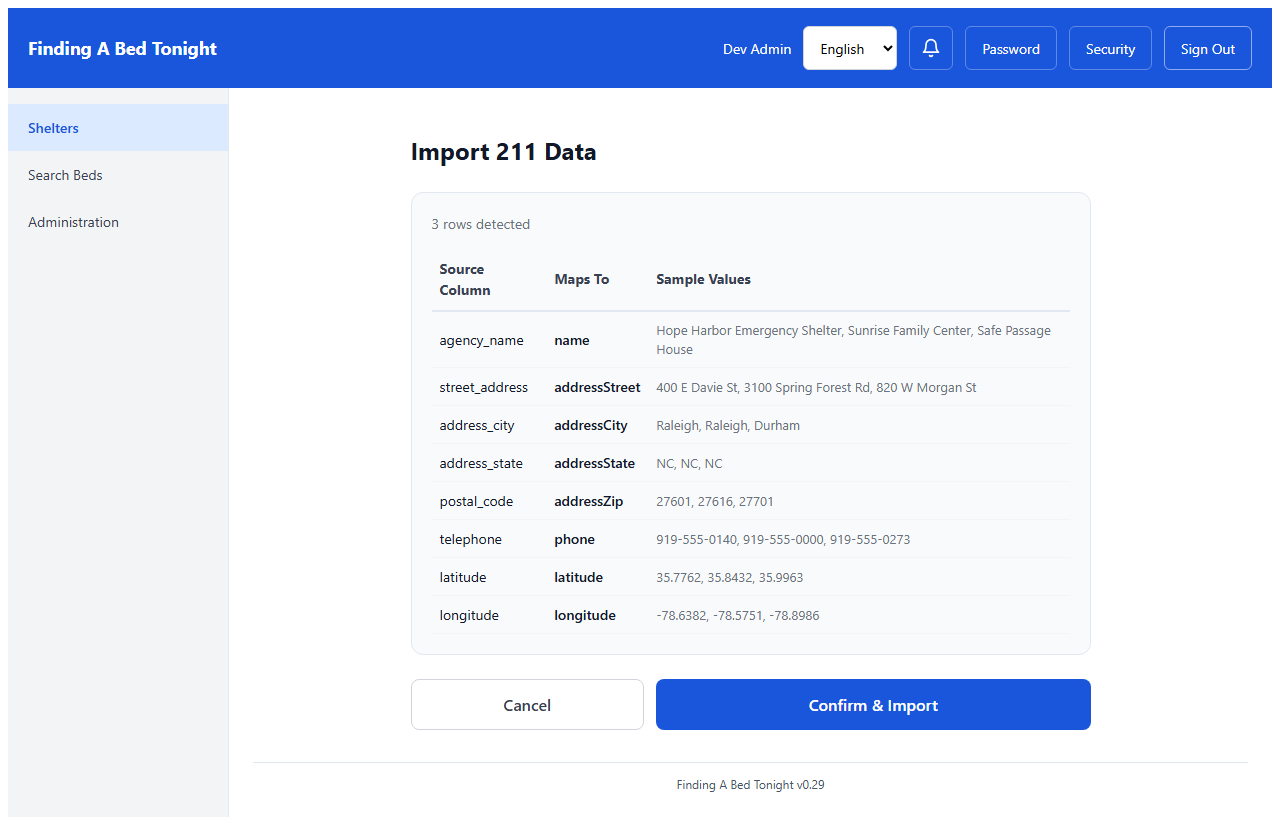Click the Maps To column header
1280x825 pixels.
point(581,279)
